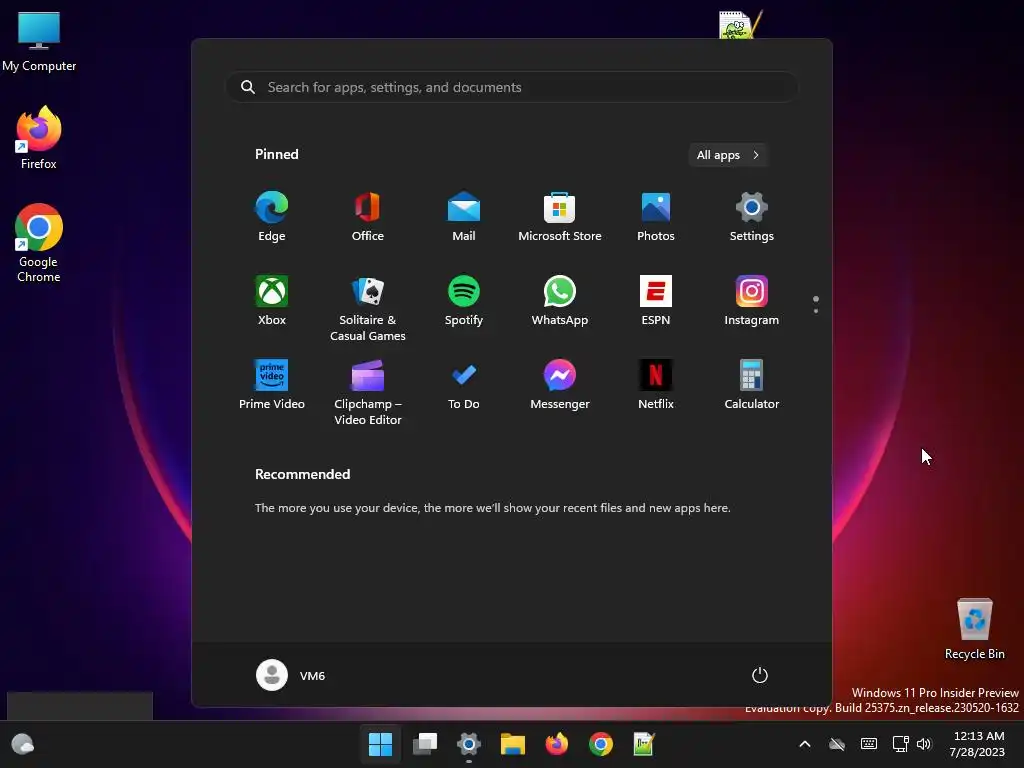Open the Calculator app
This screenshot has width=1024, height=768.
[752, 385]
